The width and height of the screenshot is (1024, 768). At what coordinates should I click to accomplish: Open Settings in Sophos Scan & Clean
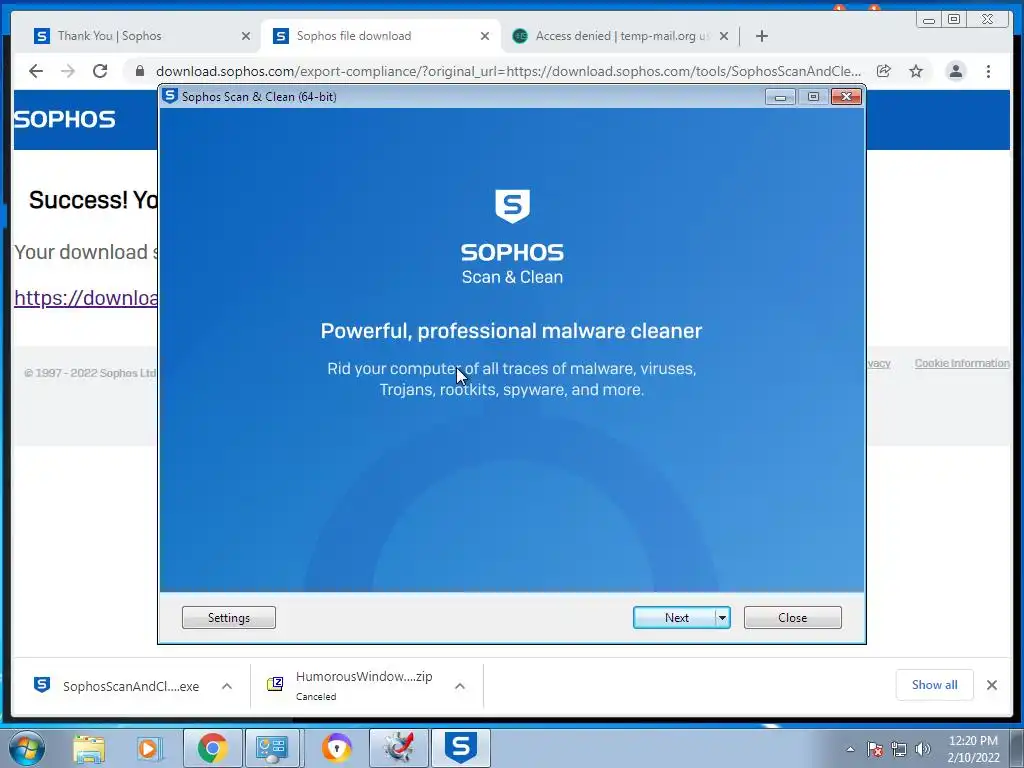tap(229, 618)
